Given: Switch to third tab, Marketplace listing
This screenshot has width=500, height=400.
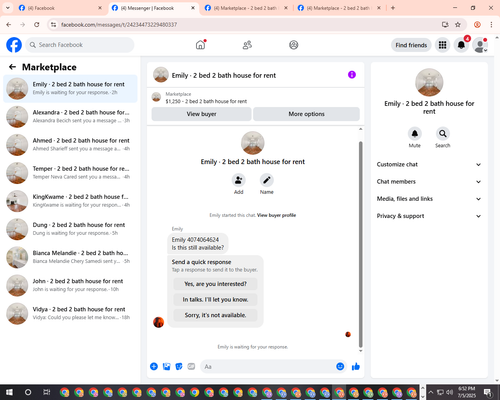Looking at the screenshot, I should (245, 8).
